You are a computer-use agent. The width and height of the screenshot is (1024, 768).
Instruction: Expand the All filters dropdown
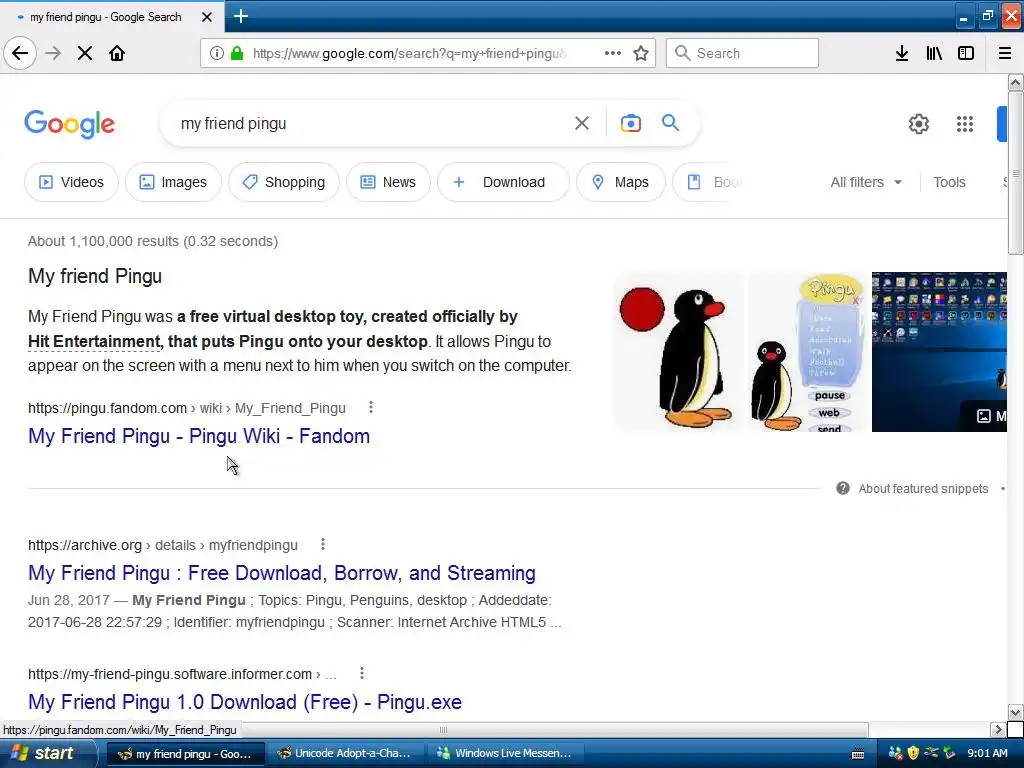pos(866,182)
